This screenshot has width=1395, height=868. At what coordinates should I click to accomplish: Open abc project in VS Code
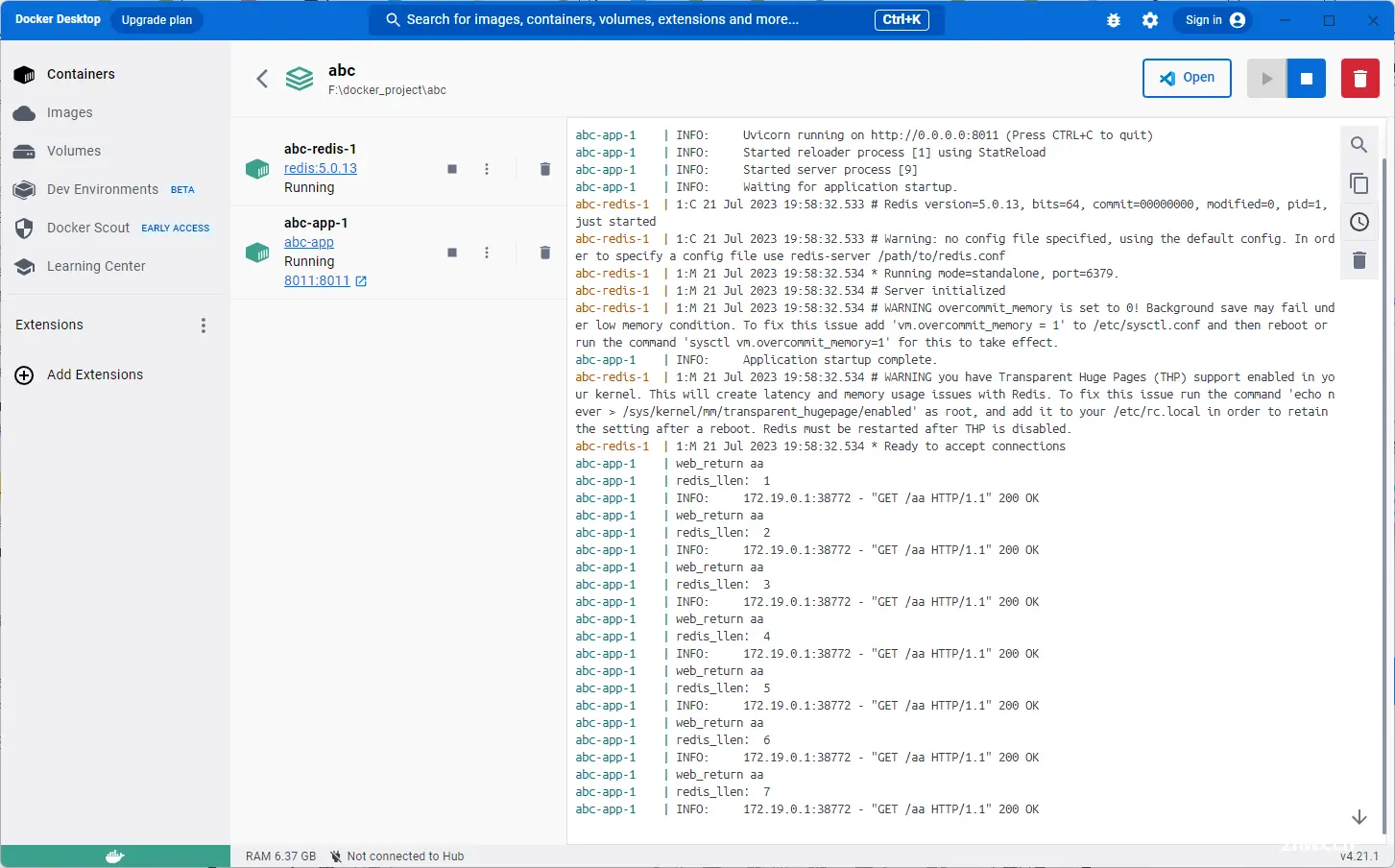point(1188,78)
